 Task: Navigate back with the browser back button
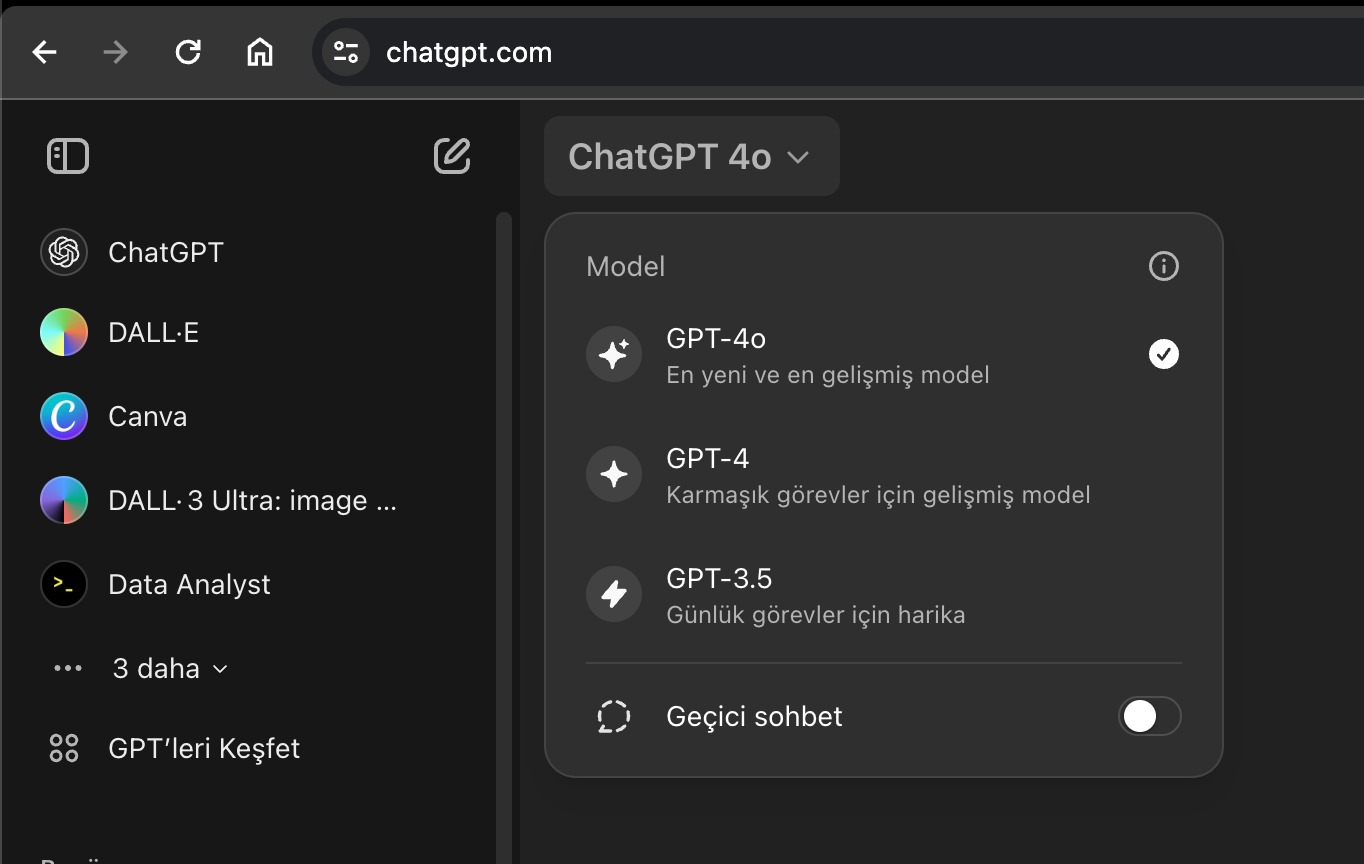click(x=44, y=52)
